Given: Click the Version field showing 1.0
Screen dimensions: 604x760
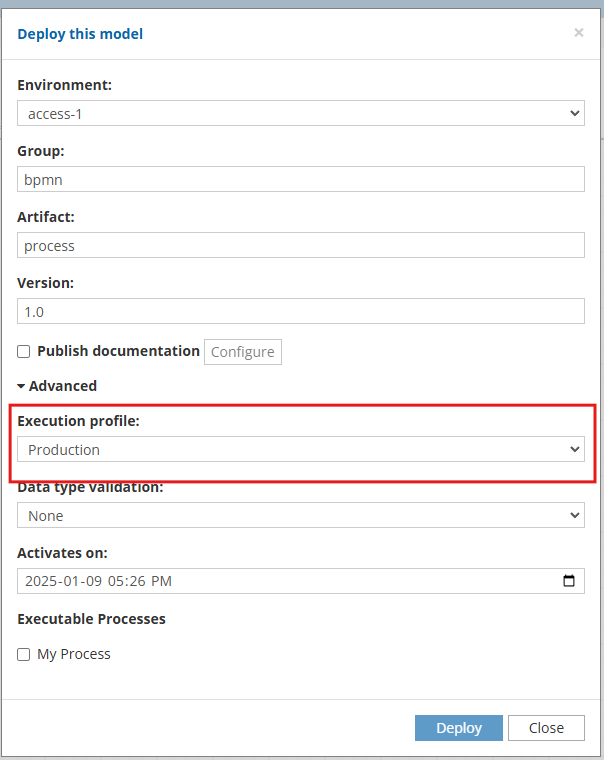Looking at the screenshot, I should [x=301, y=311].
